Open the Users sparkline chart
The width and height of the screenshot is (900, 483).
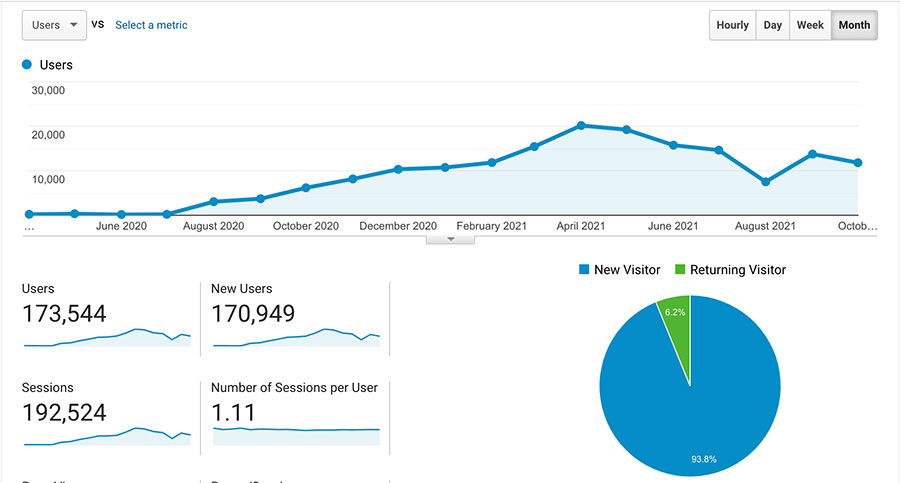click(107, 338)
